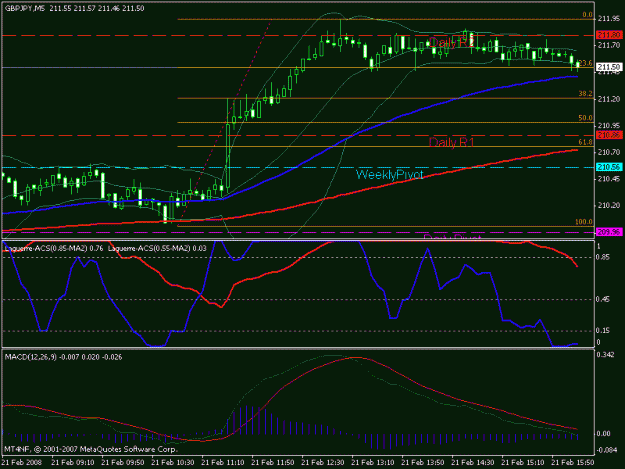This screenshot has width=625, height=469.
Task: Click the 21 Feb 13:10 time label
Action: (x=373, y=462)
